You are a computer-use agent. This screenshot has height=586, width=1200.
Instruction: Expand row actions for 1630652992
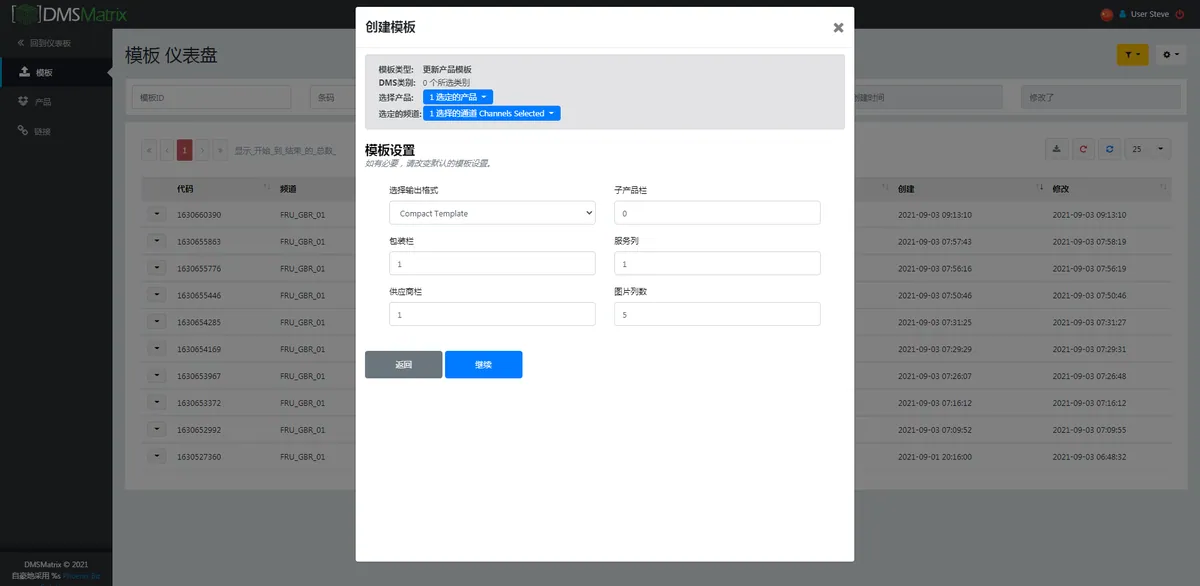click(157, 429)
